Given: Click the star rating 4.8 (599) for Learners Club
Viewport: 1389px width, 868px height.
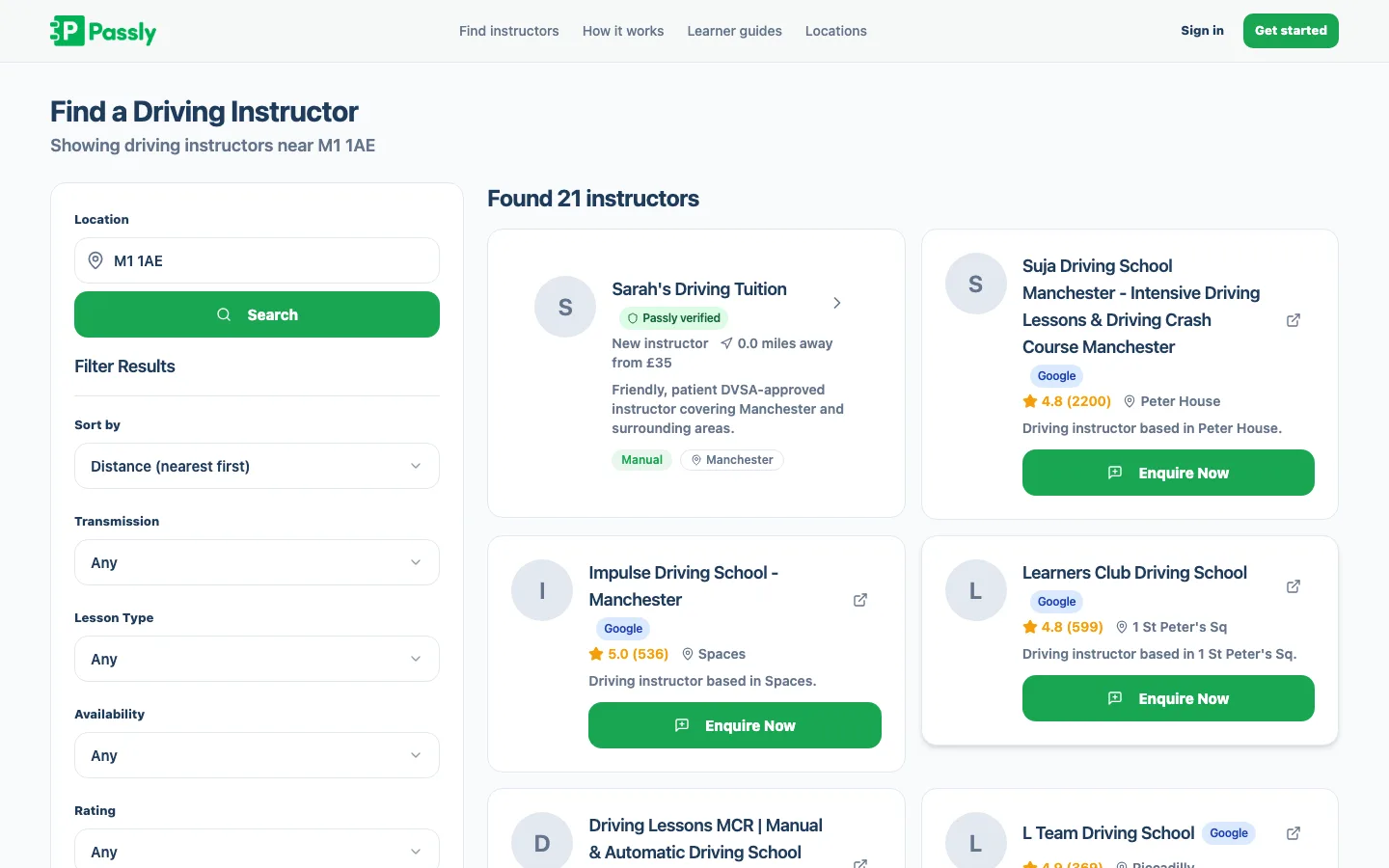Looking at the screenshot, I should point(1063,627).
